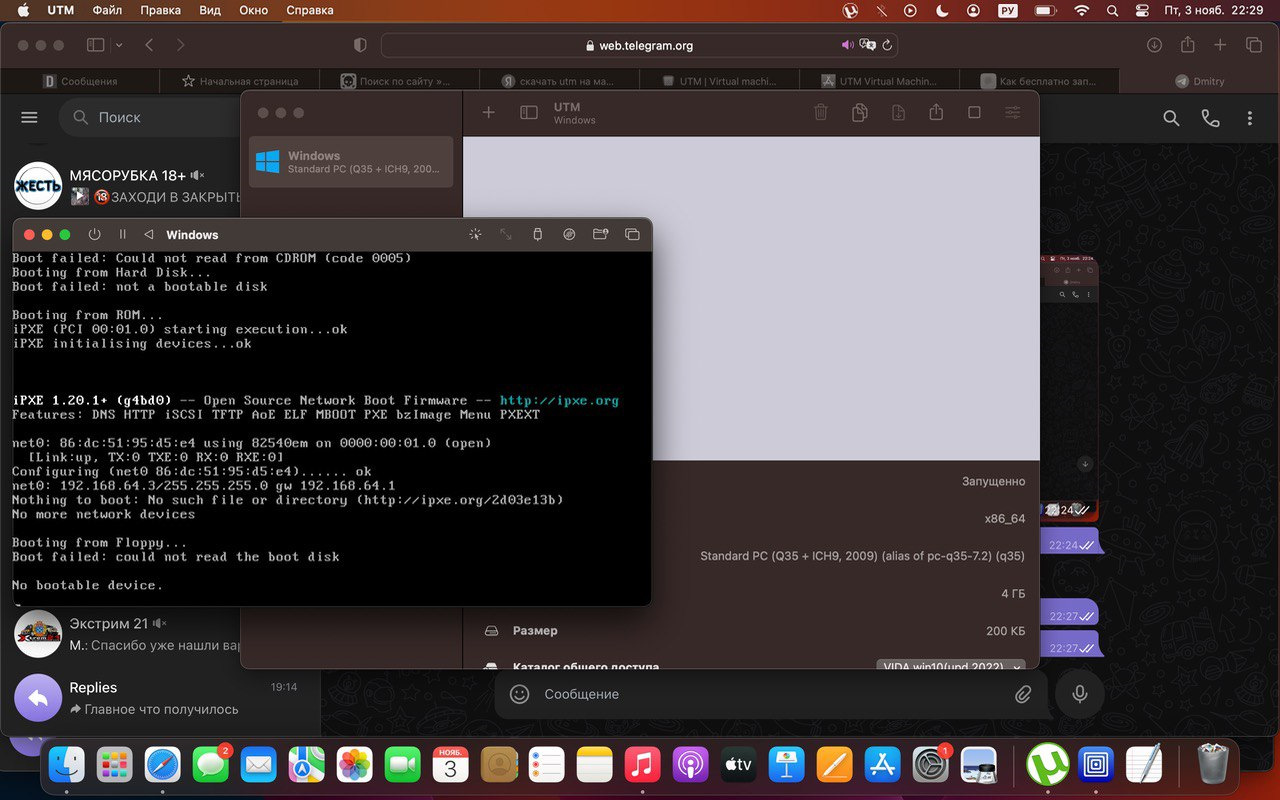Open the UTM application menu
Viewport: 1280px width, 800px height.
pos(59,11)
